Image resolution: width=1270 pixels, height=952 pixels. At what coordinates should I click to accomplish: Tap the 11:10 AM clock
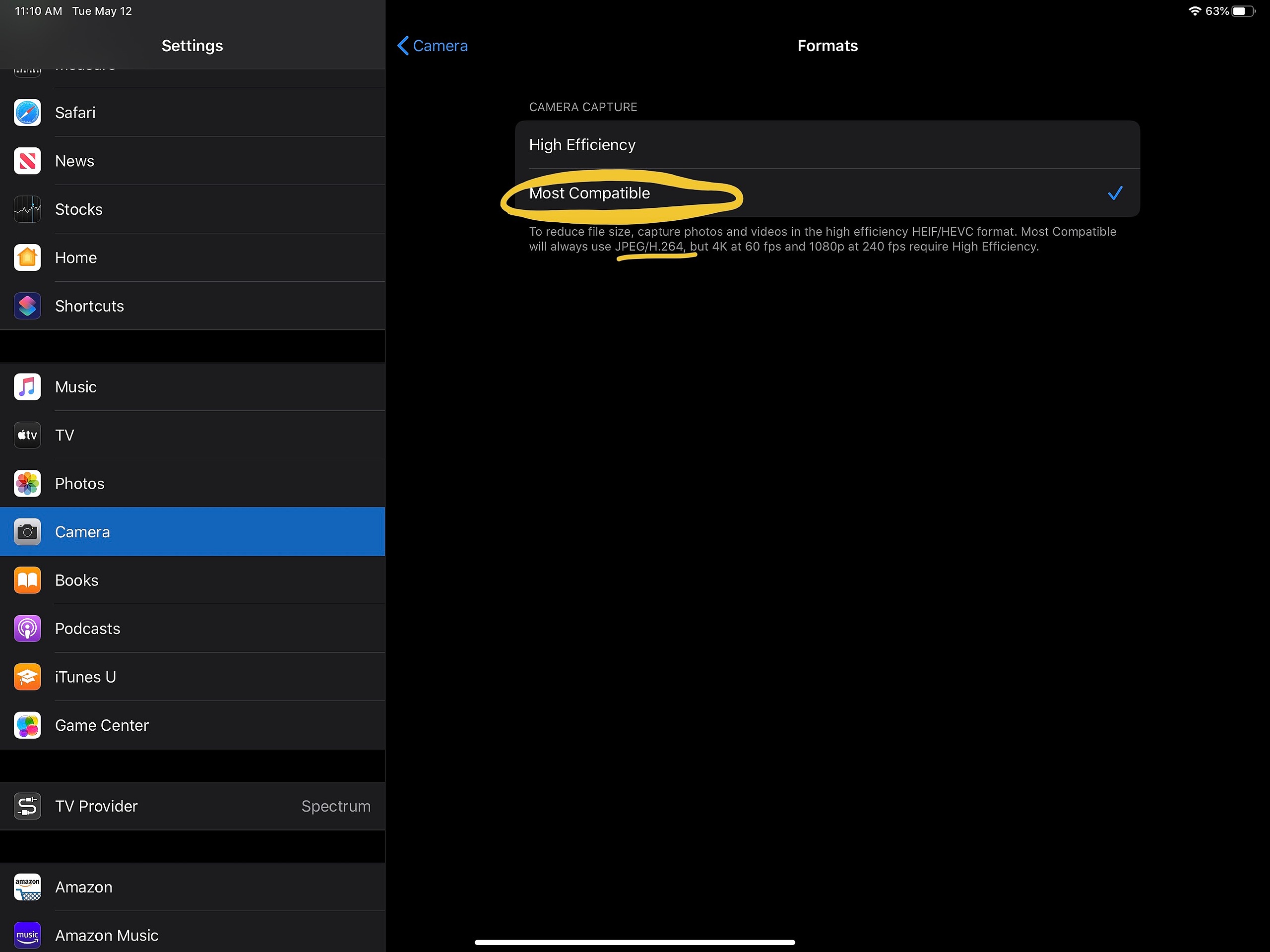tap(39, 11)
